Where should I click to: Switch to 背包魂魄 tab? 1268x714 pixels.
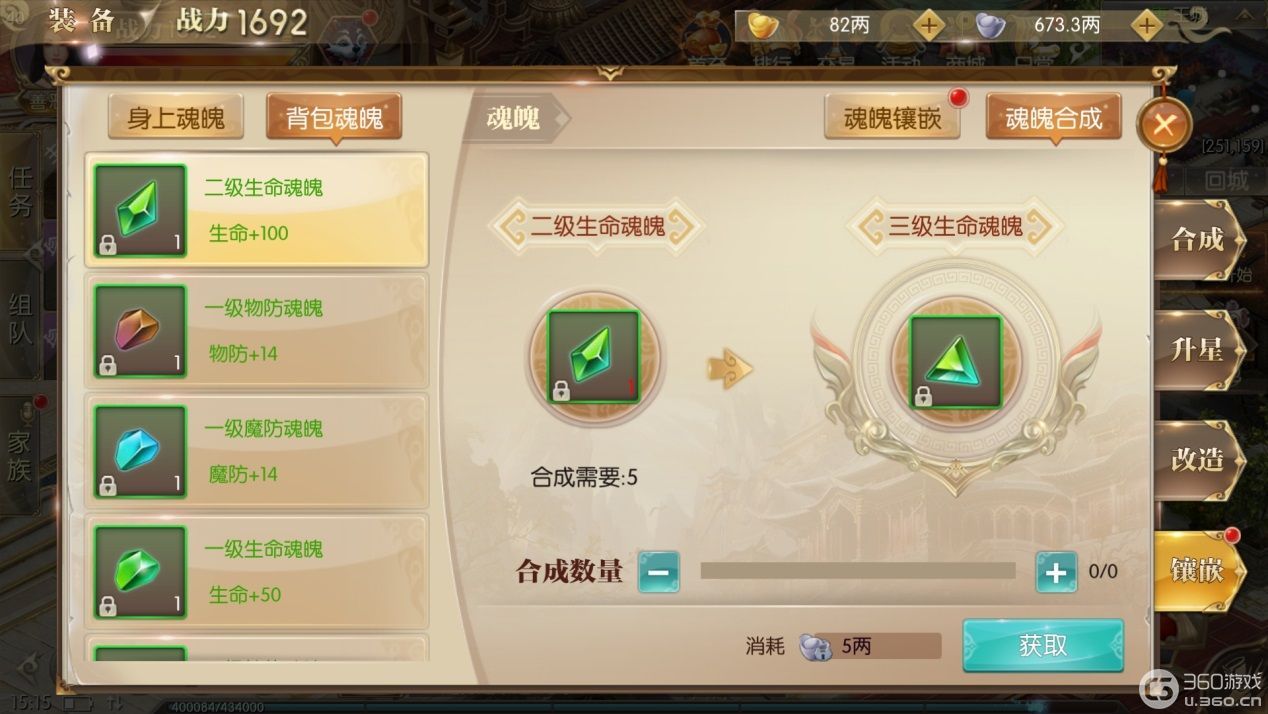tap(334, 118)
